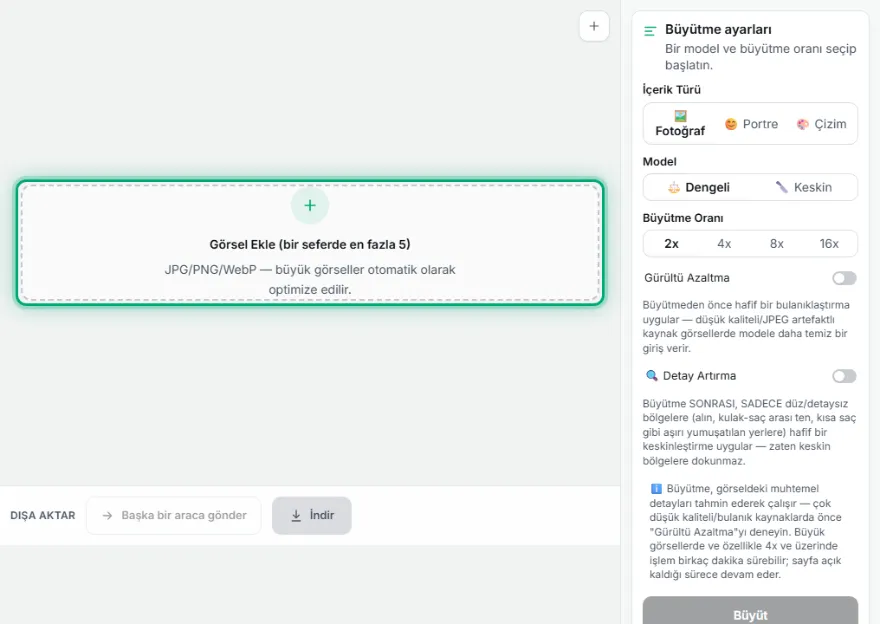Click the plus icon button at top
Viewport: 880px width, 624px height.
594,26
